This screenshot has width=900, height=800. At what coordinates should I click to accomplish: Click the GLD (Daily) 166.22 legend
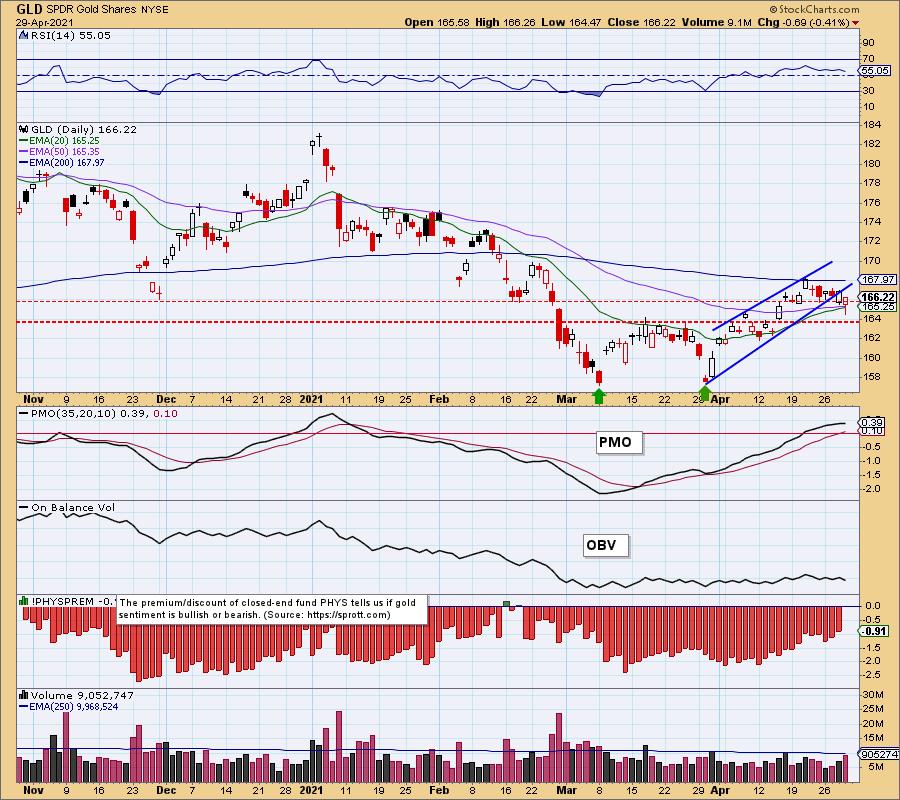click(x=84, y=130)
